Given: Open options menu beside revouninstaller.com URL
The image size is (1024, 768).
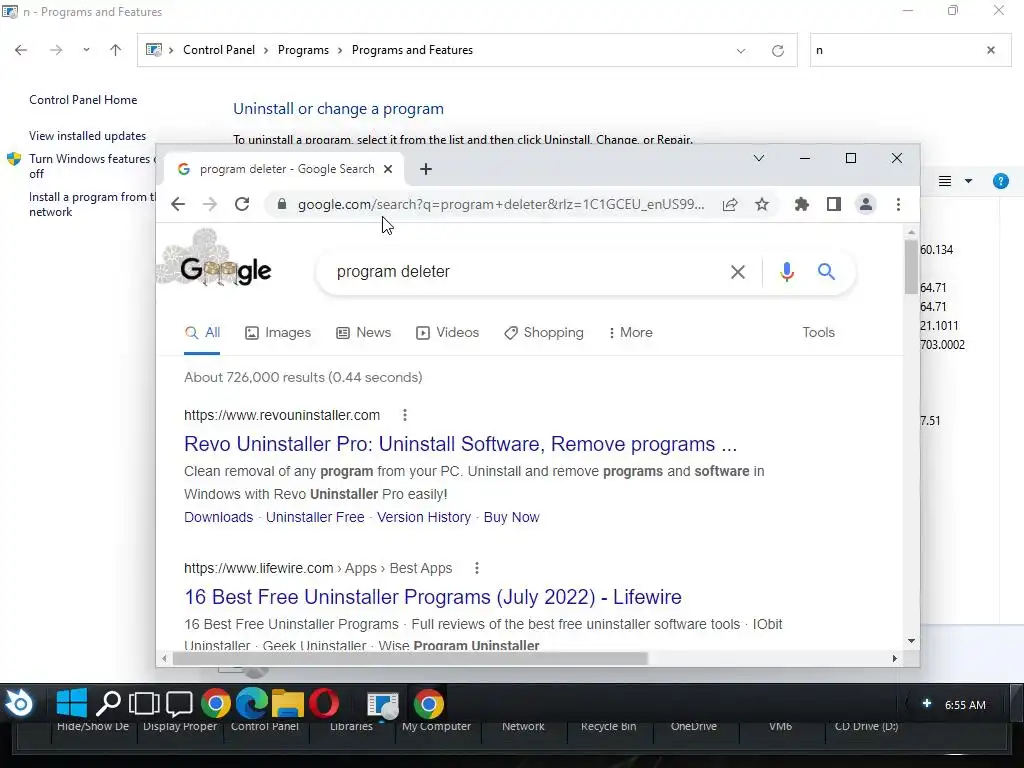Looking at the screenshot, I should tap(405, 415).
